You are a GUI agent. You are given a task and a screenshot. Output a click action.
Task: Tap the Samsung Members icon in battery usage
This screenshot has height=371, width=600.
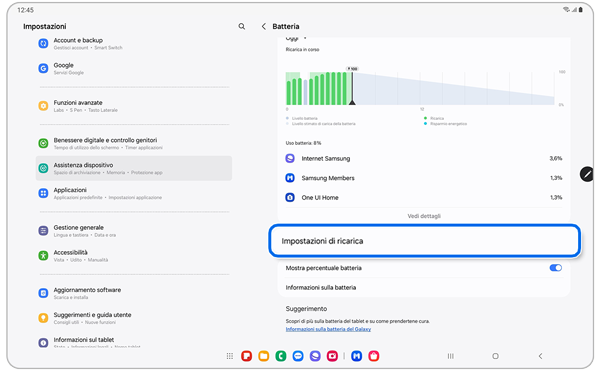[290, 178]
